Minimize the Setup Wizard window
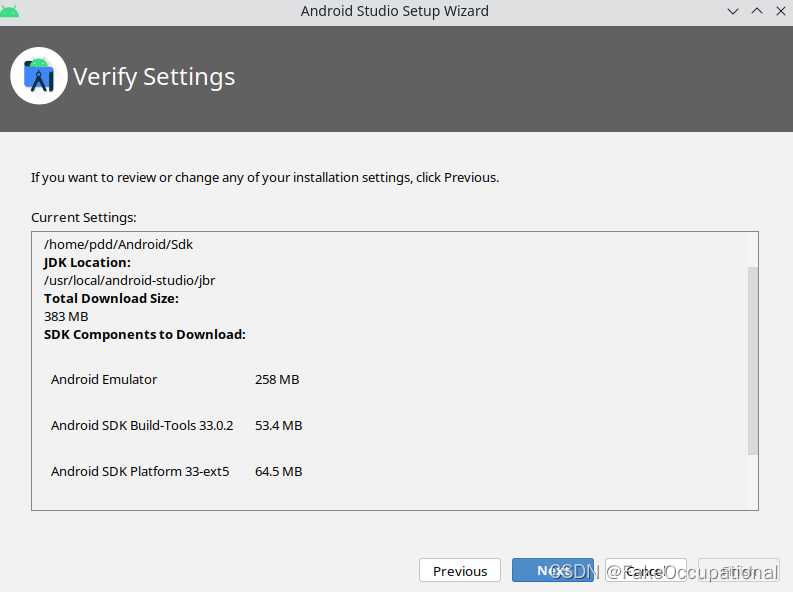 click(733, 11)
